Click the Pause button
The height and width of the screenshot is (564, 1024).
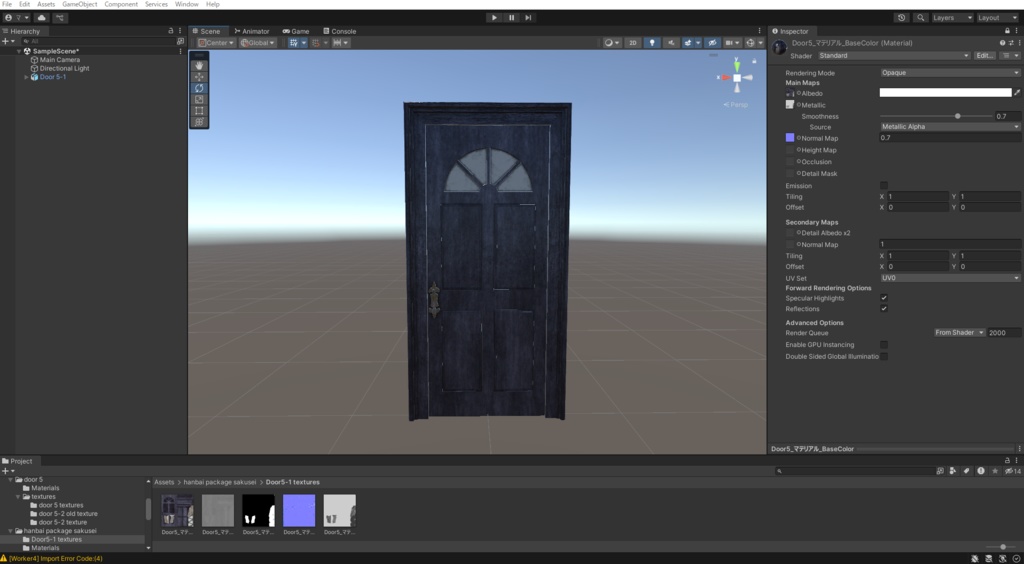[x=511, y=18]
